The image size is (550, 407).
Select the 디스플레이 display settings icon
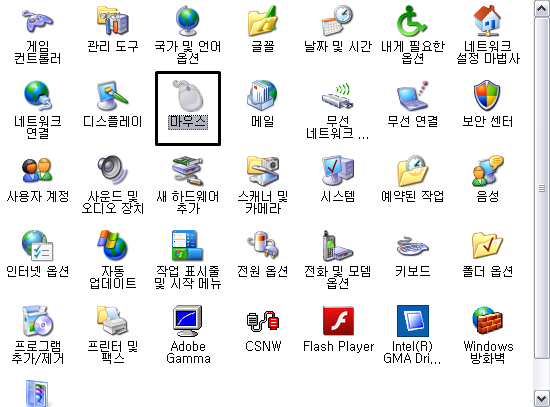click(113, 95)
